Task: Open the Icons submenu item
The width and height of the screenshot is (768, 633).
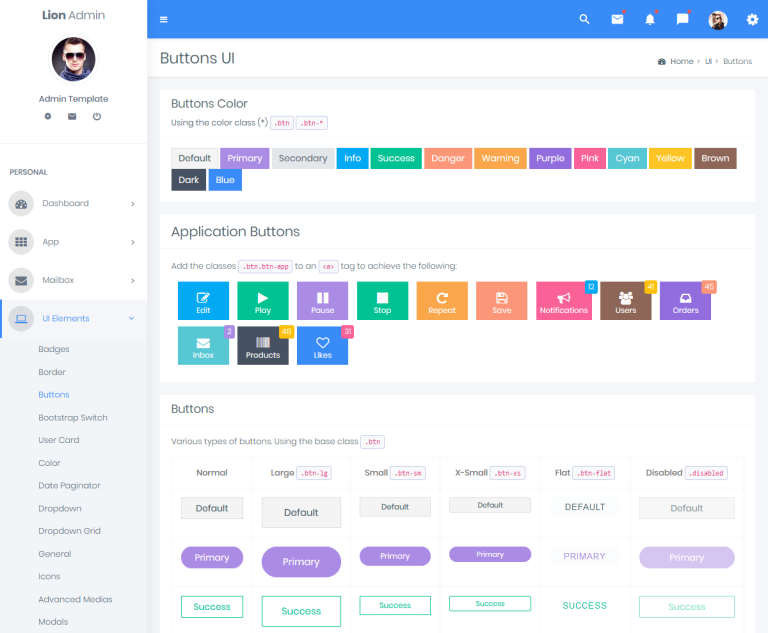Action: 49,577
